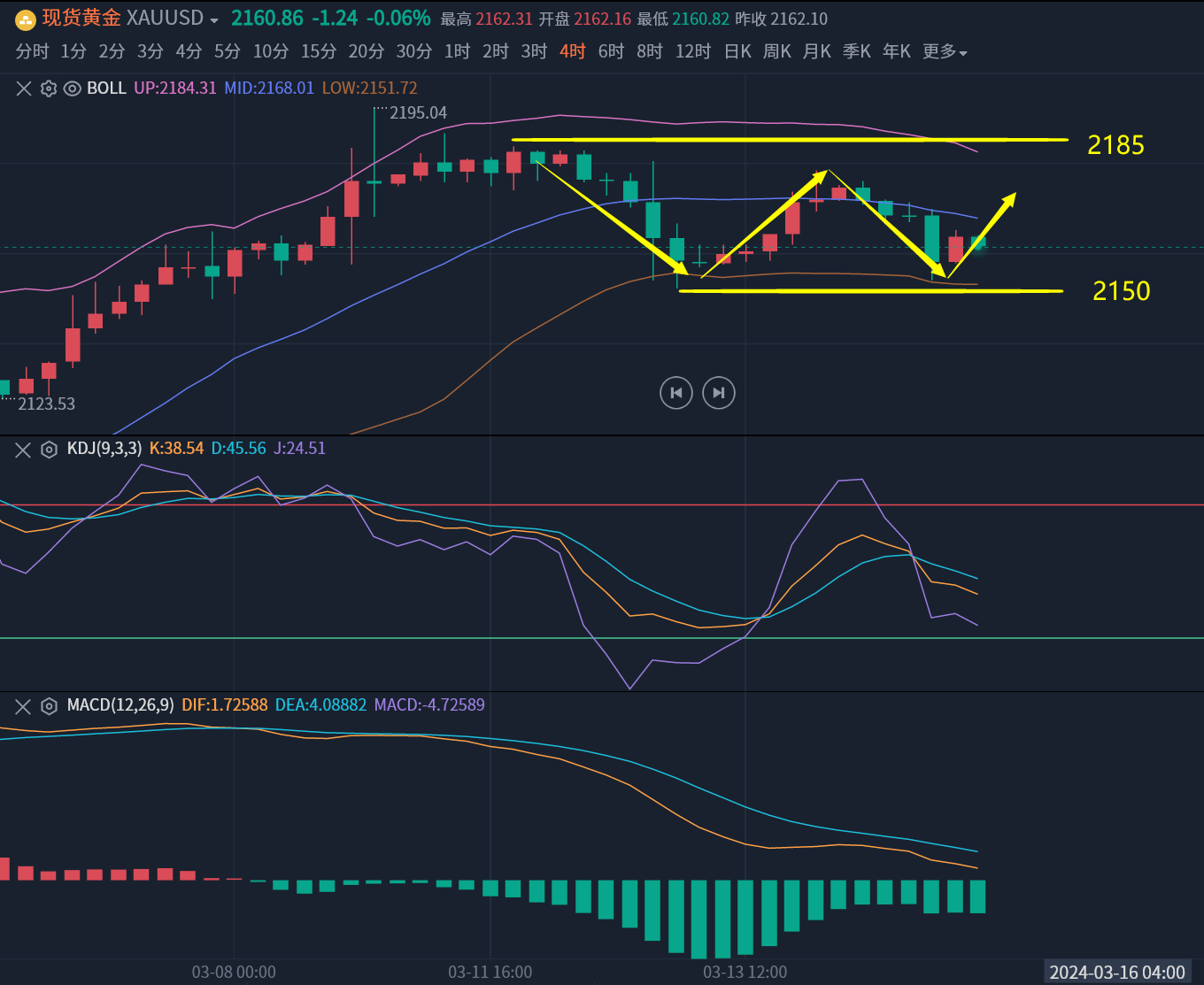Click the MACD:-4.72589 value
The height and width of the screenshot is (985, 1204).
(x=429, y=705)
